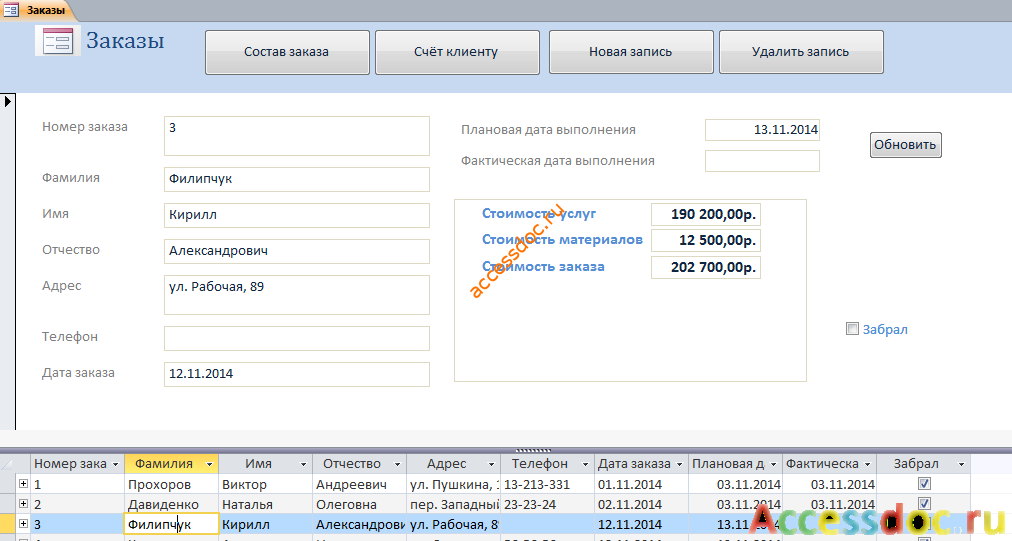This screenshot has height=541, width=1012.
Task: Click the Номер заказа input field
Action: pyautogui.click(x=297, y=136)
